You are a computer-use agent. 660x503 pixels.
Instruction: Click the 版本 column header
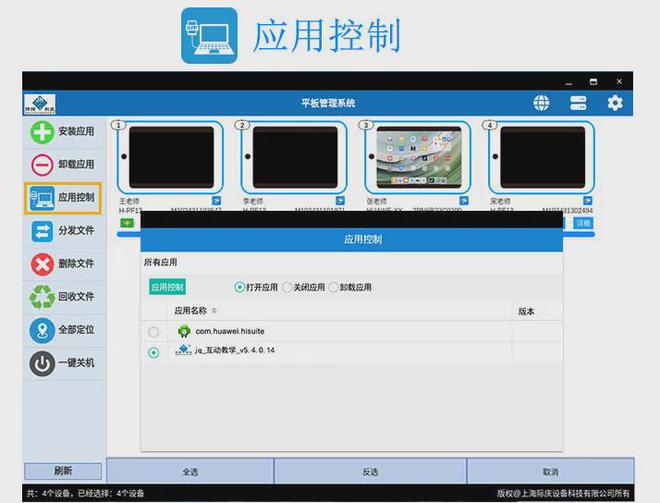click(526, 311)
